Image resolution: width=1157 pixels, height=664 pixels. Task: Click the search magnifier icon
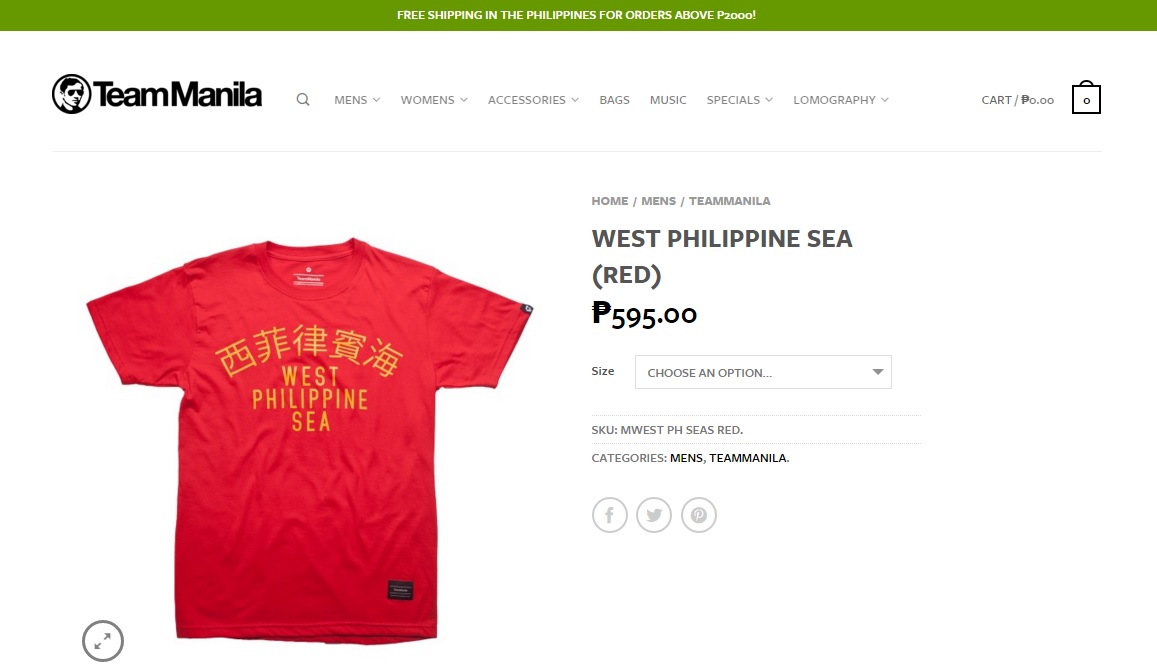click(303, 100)
